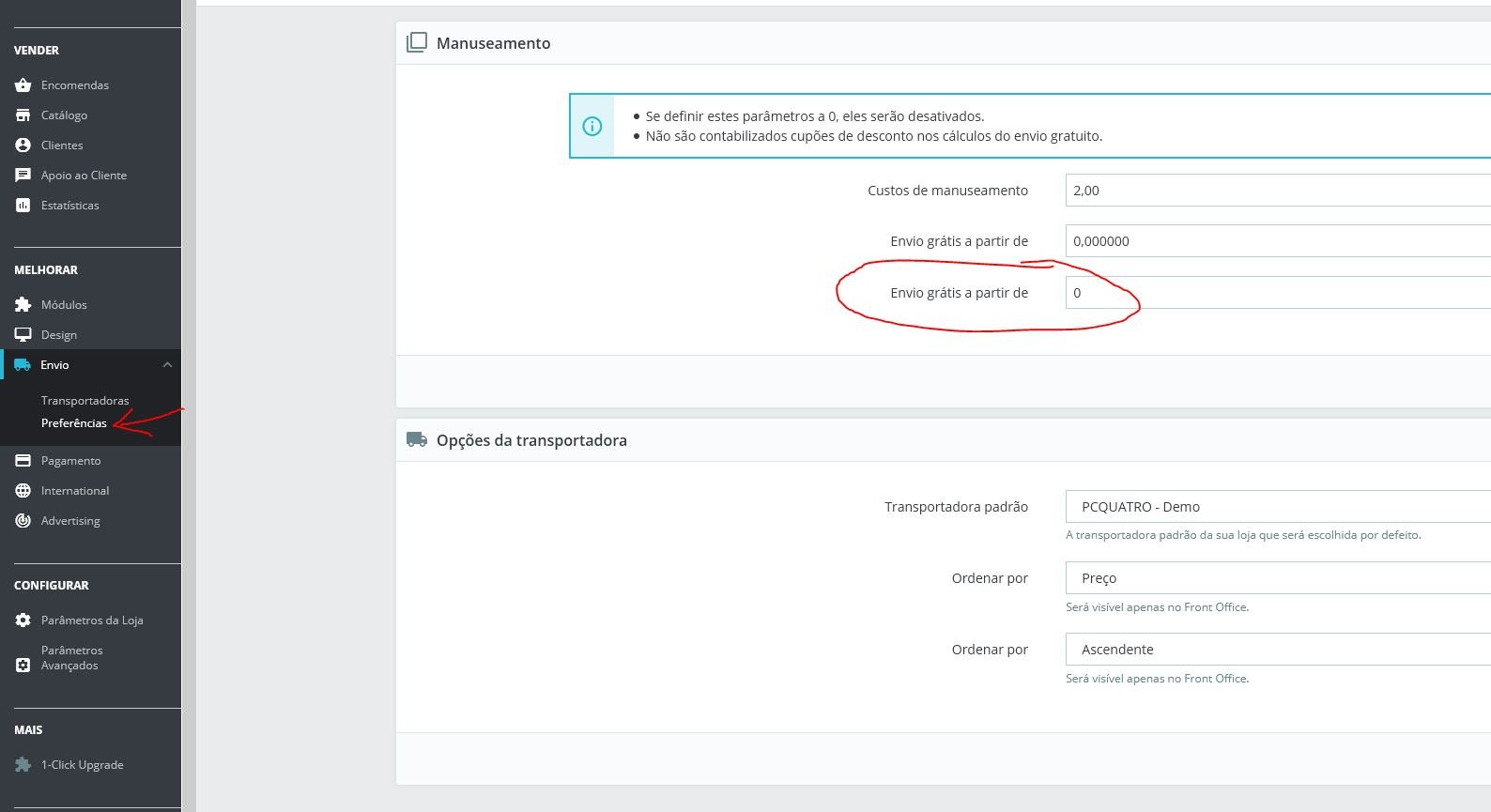Click the Catálogo store icon
The height and width of the screenshot is (812, 1491).
coord(23,115)
